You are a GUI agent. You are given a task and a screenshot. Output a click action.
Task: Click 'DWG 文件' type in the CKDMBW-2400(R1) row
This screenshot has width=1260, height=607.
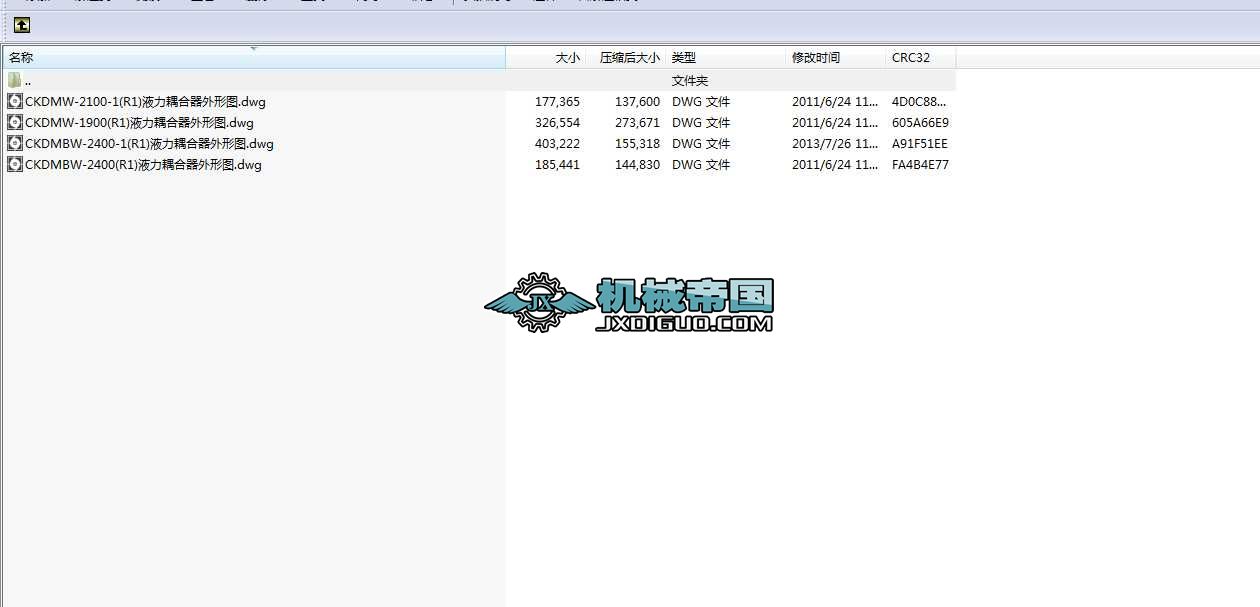(701, 164)
